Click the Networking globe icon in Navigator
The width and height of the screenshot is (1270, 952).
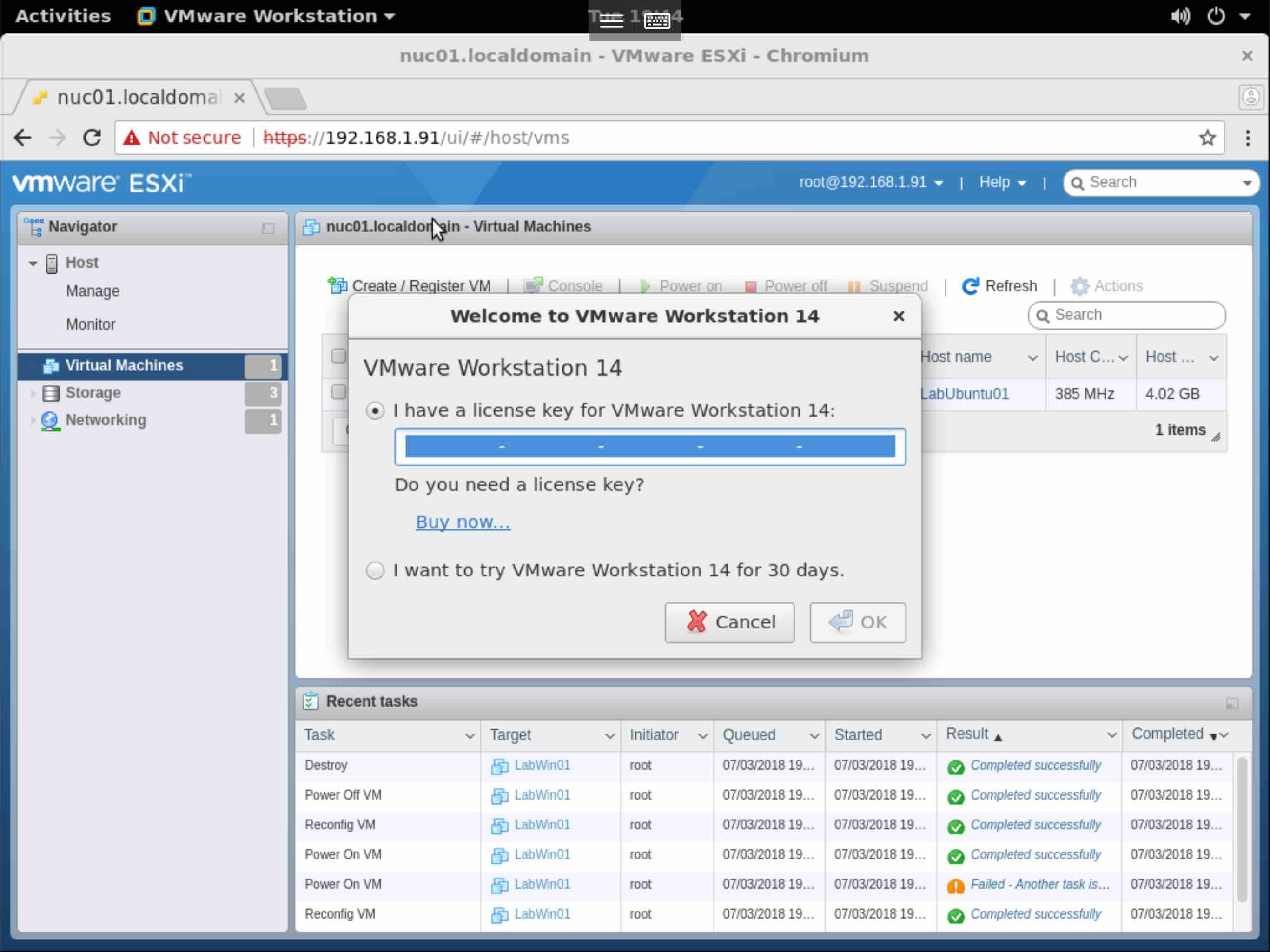pos(51,421)
